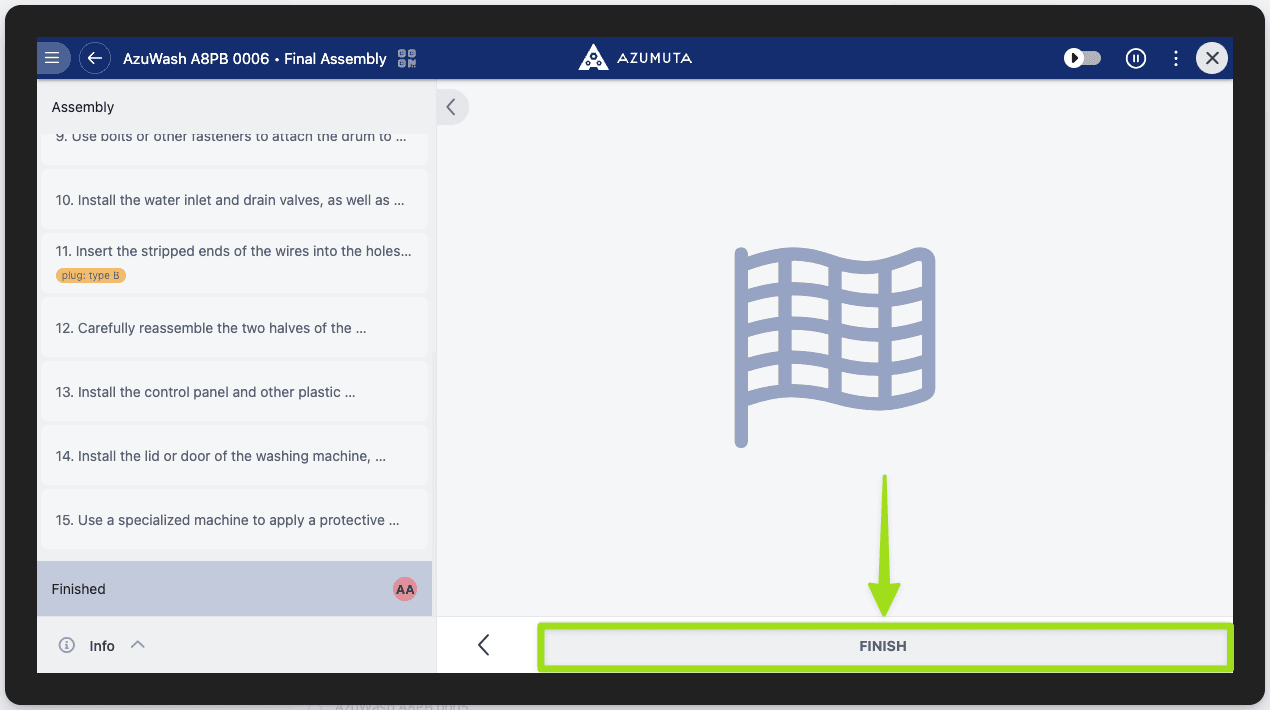The width and height of the screenshot is (1270, 710).
Task: Select step 12 reassemble two halves
Action: (232, 328)
